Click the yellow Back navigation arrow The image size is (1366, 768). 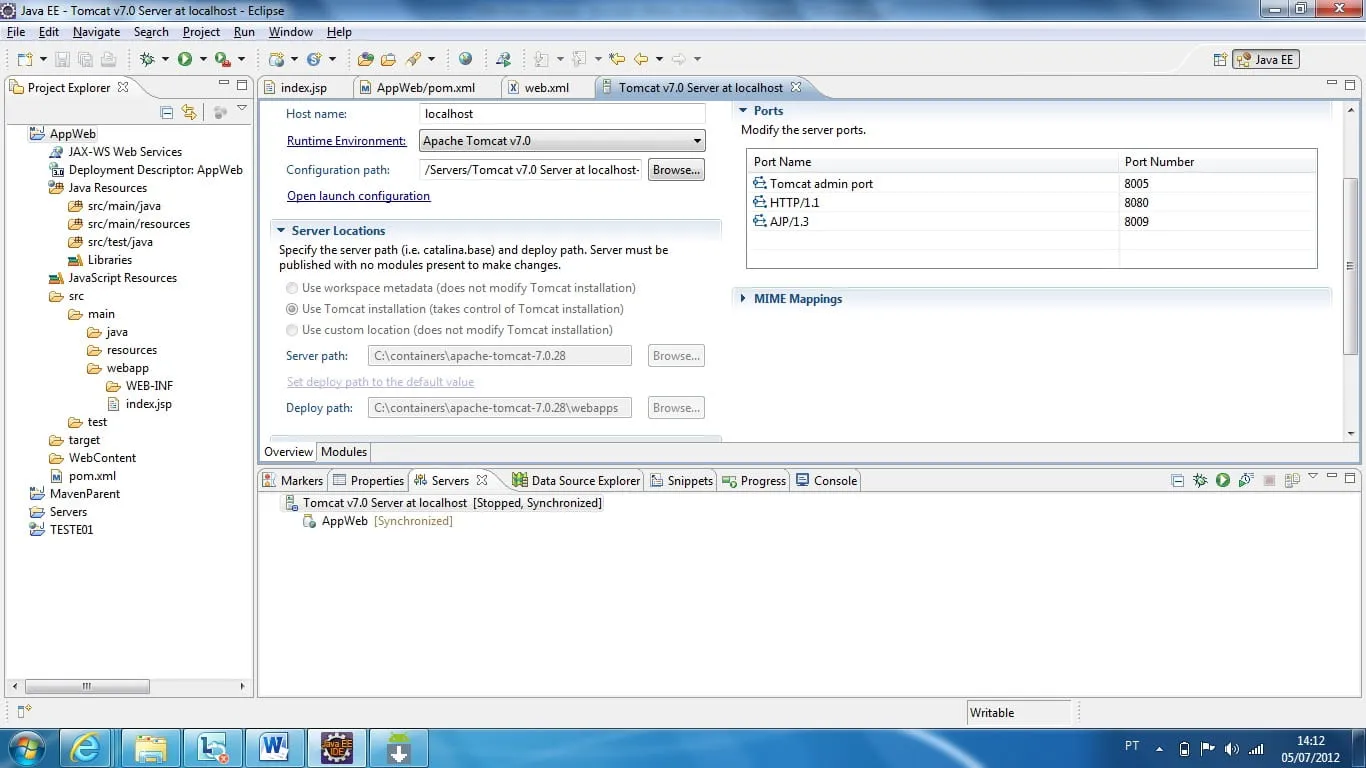(641, 59)
